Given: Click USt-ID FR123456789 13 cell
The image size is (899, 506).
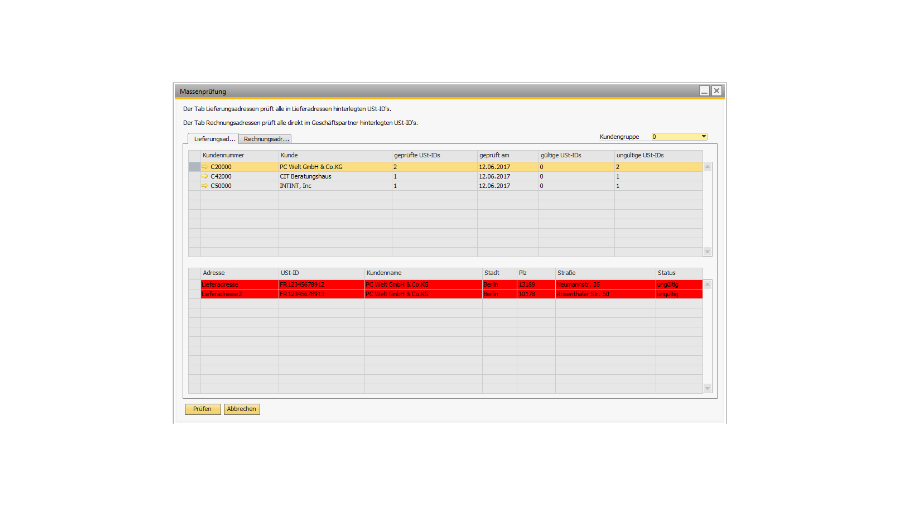Looking at the screenshot, I should click(321, 294).
